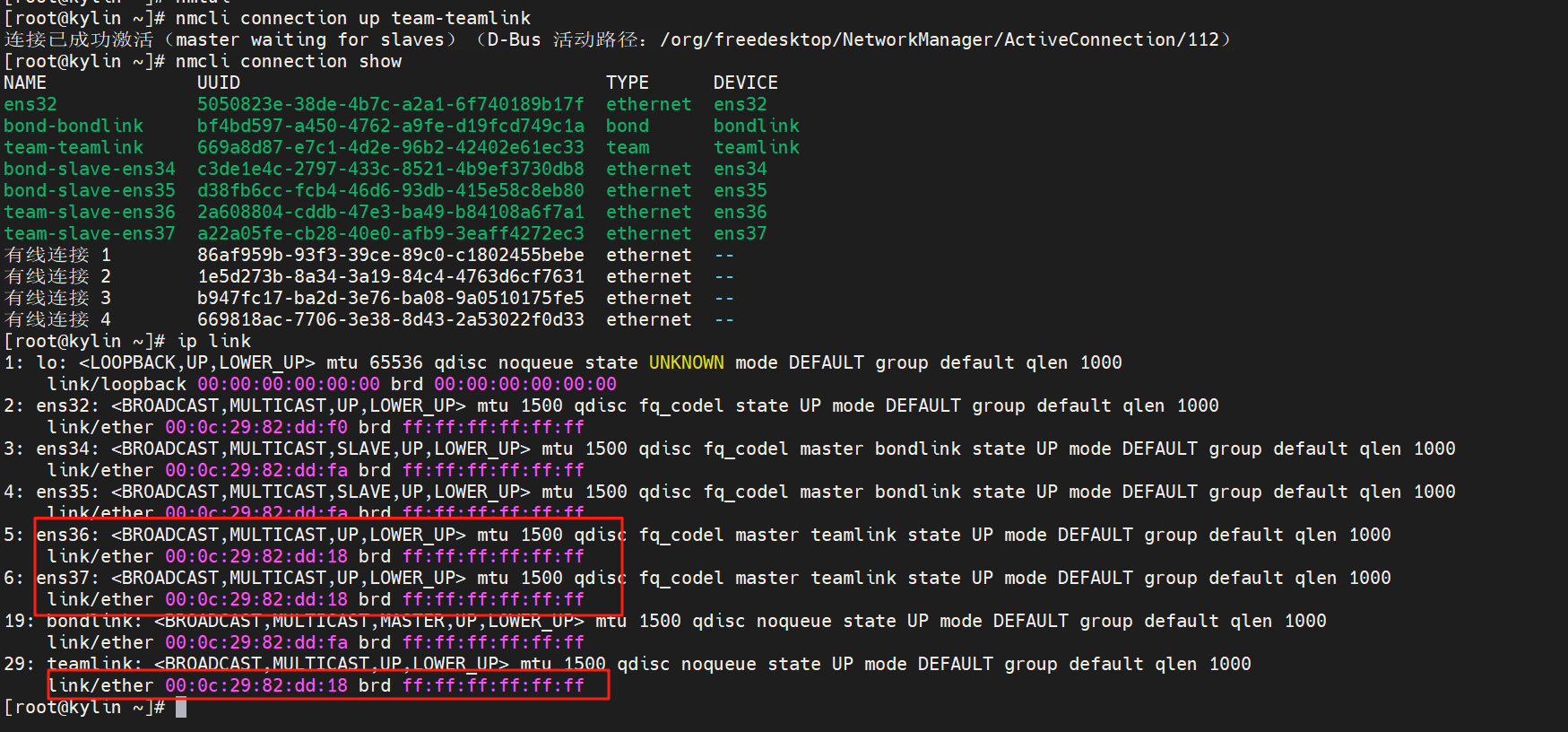
Task: Select bond-bondlink in the NAME column
Action: 74,126
